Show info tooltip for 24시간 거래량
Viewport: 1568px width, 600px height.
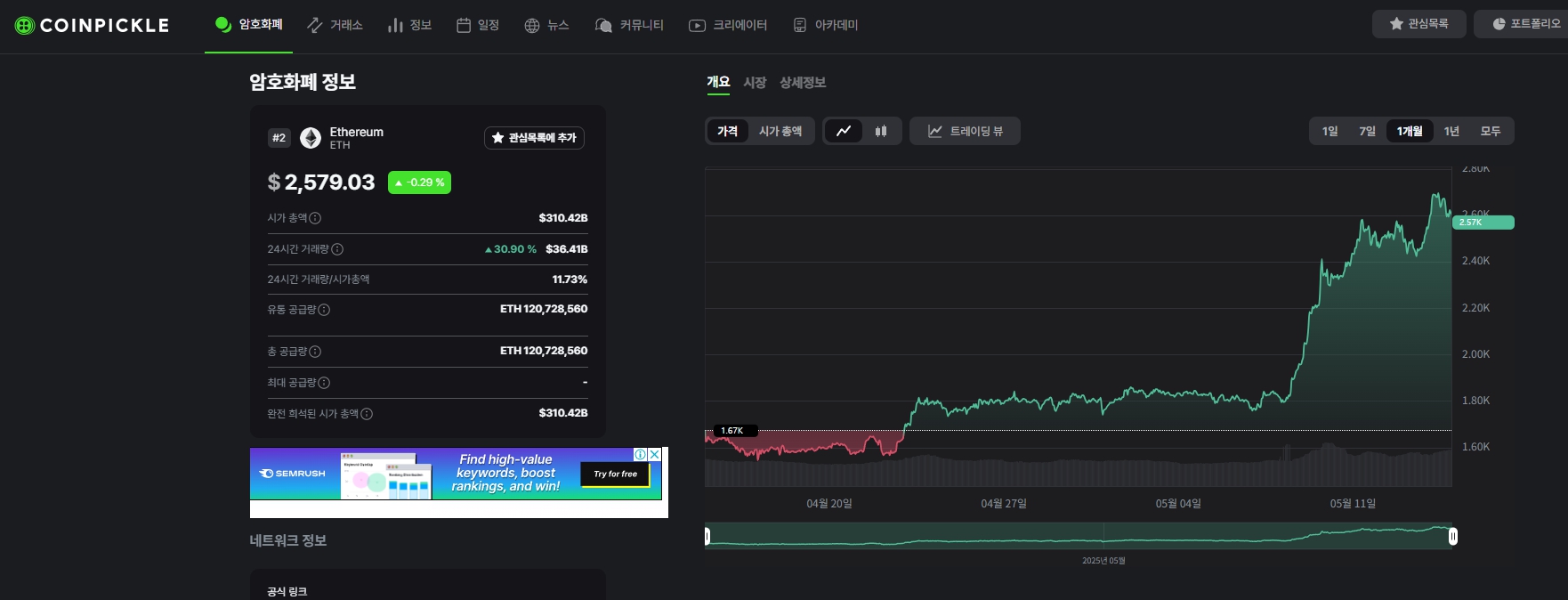(337, 249)
